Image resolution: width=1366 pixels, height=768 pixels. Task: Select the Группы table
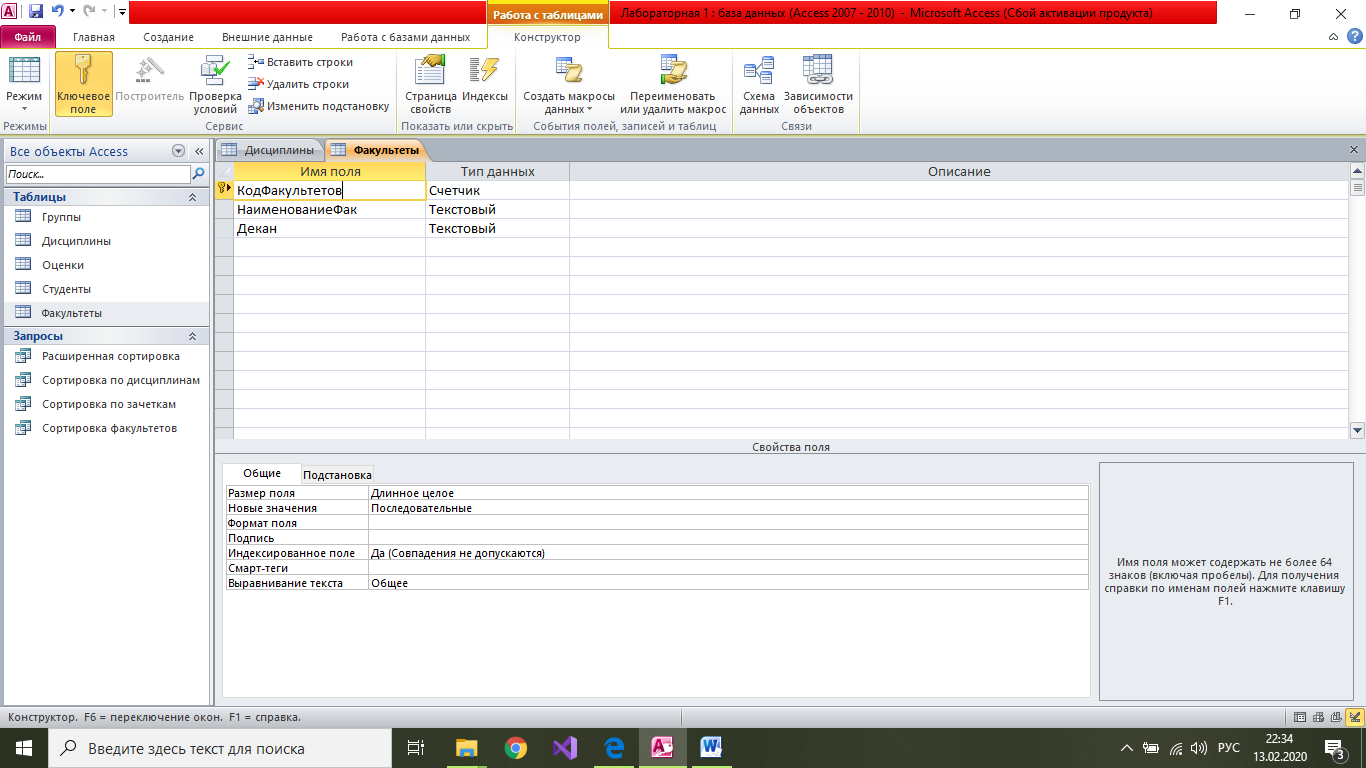[x=105, y=217]
